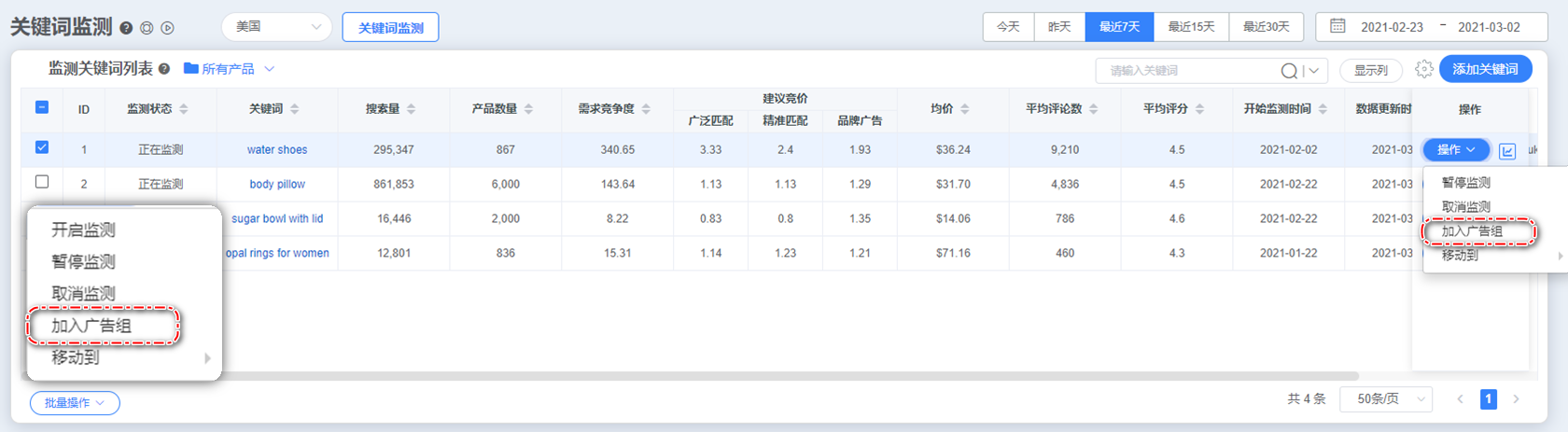Expand the 50条/页 page size dropdown
This screenshot has height=432, width=1568.
(1386, 399)
